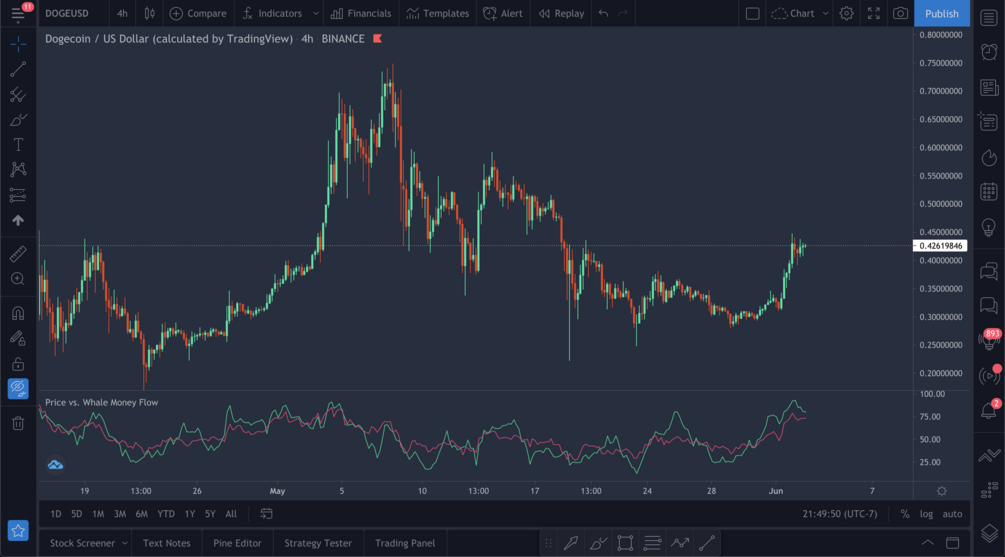This screenshot has height=557, width=1005.
Task: Open the My Ideas lightbulb icon
Action: click(x=989, y=227)
